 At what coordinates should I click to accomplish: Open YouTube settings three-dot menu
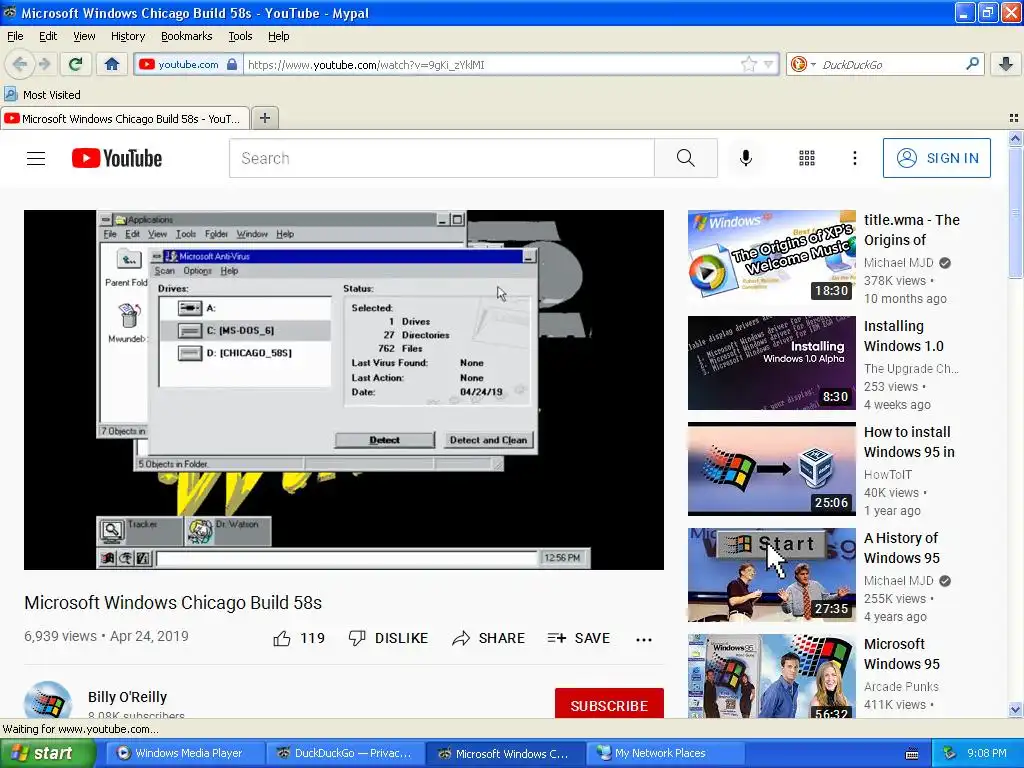click(854, 158)
